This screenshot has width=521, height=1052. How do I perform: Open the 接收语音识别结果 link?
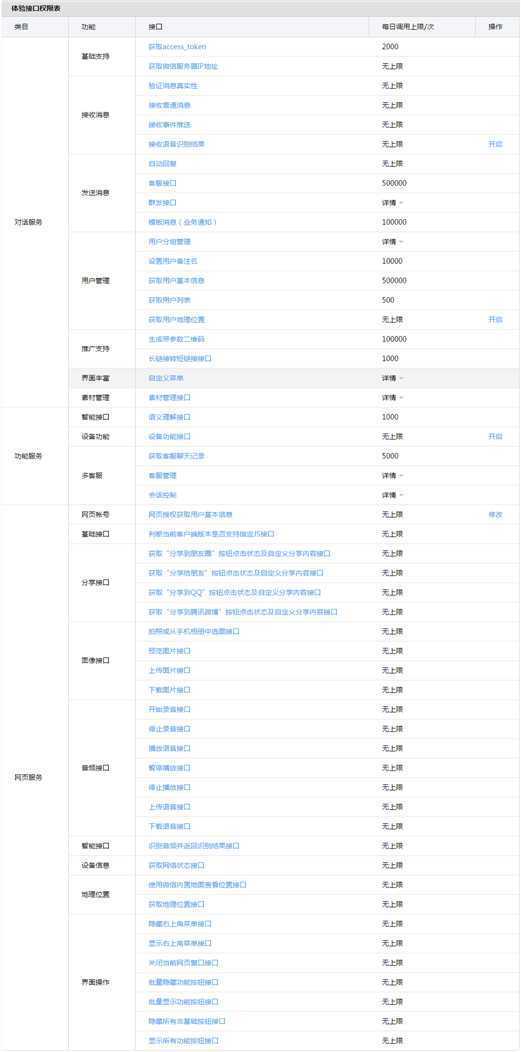click(176, 144)
